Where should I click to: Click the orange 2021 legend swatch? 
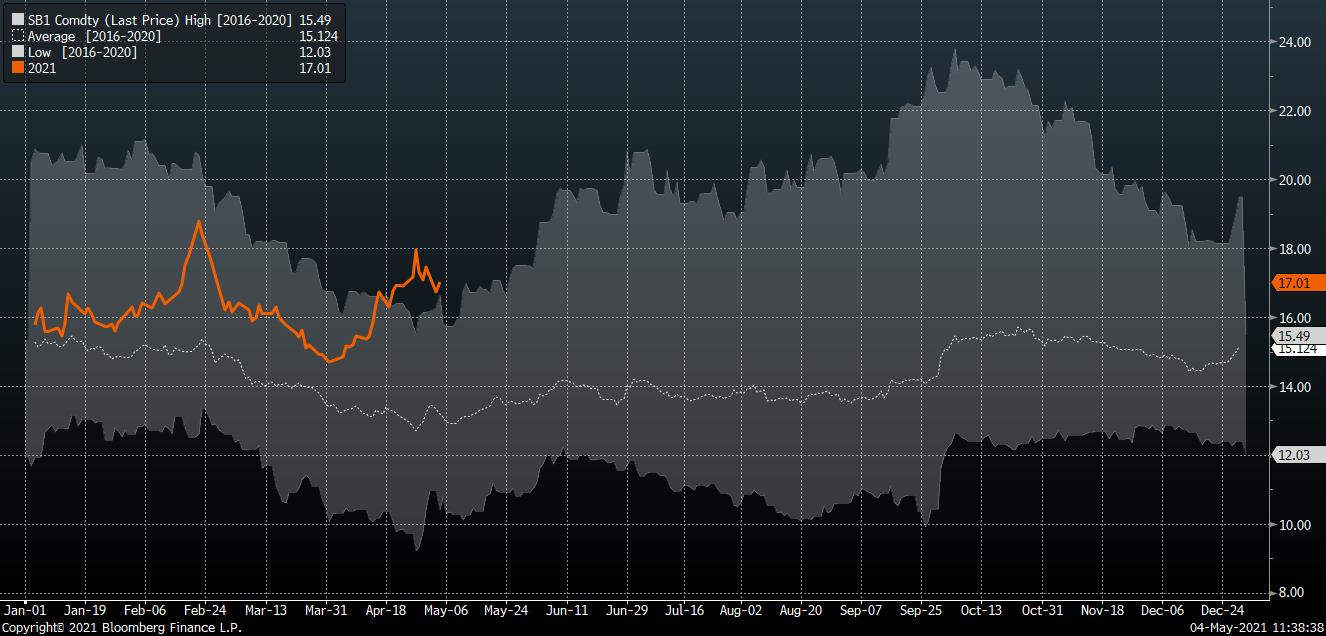[x=18, y=69]
